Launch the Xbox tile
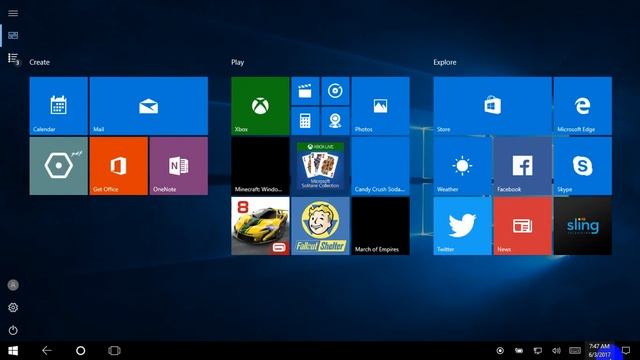The width and height of the screenshot is (640, 360). click(x=260, y=106)
